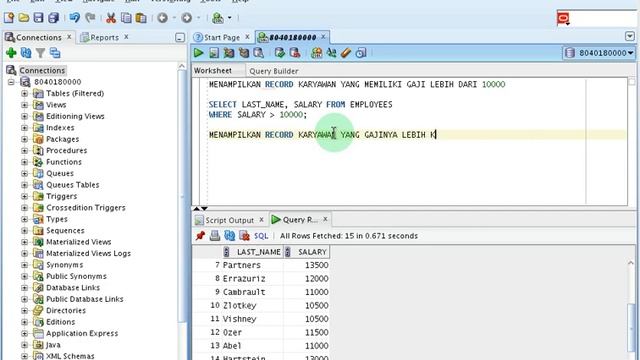Viewport: 640px width, 360px height.
Task: Expand the Tables (Filtered) node
Action: 24,93
